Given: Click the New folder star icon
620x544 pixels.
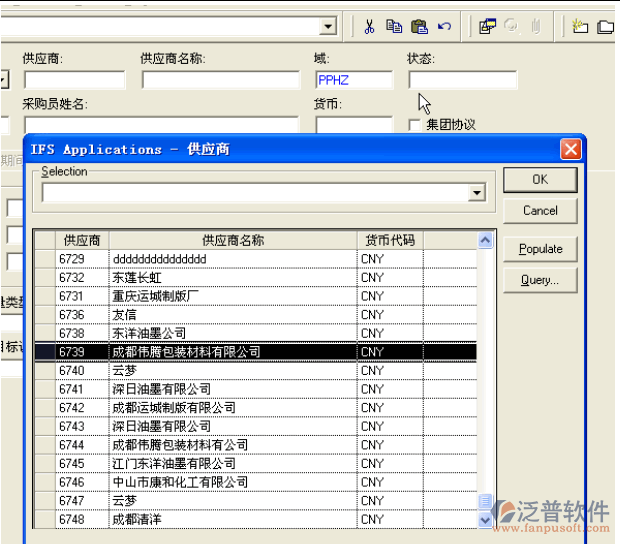Looking at the screenshot, I should click(580, 26).
